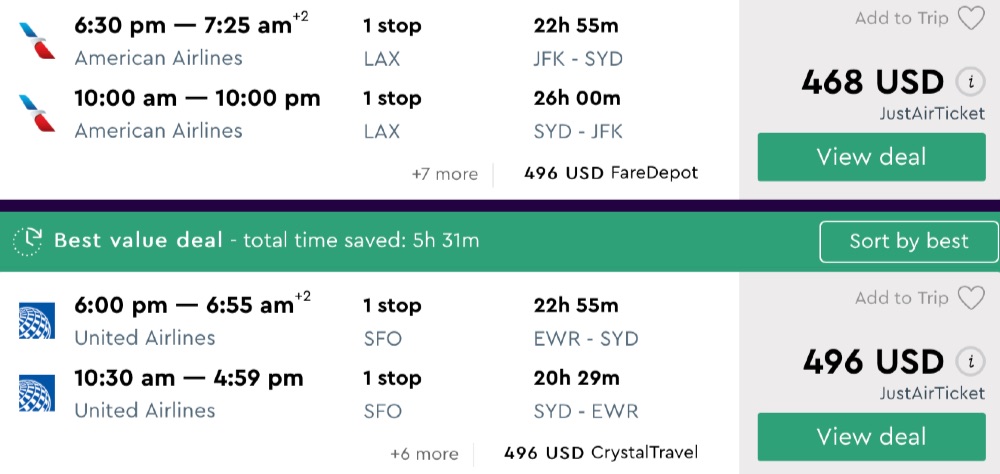Screen dimensions: 1000x474
Task: View deal for 468 USD JustAirTicket fare
Action: (x=871, y=157)
